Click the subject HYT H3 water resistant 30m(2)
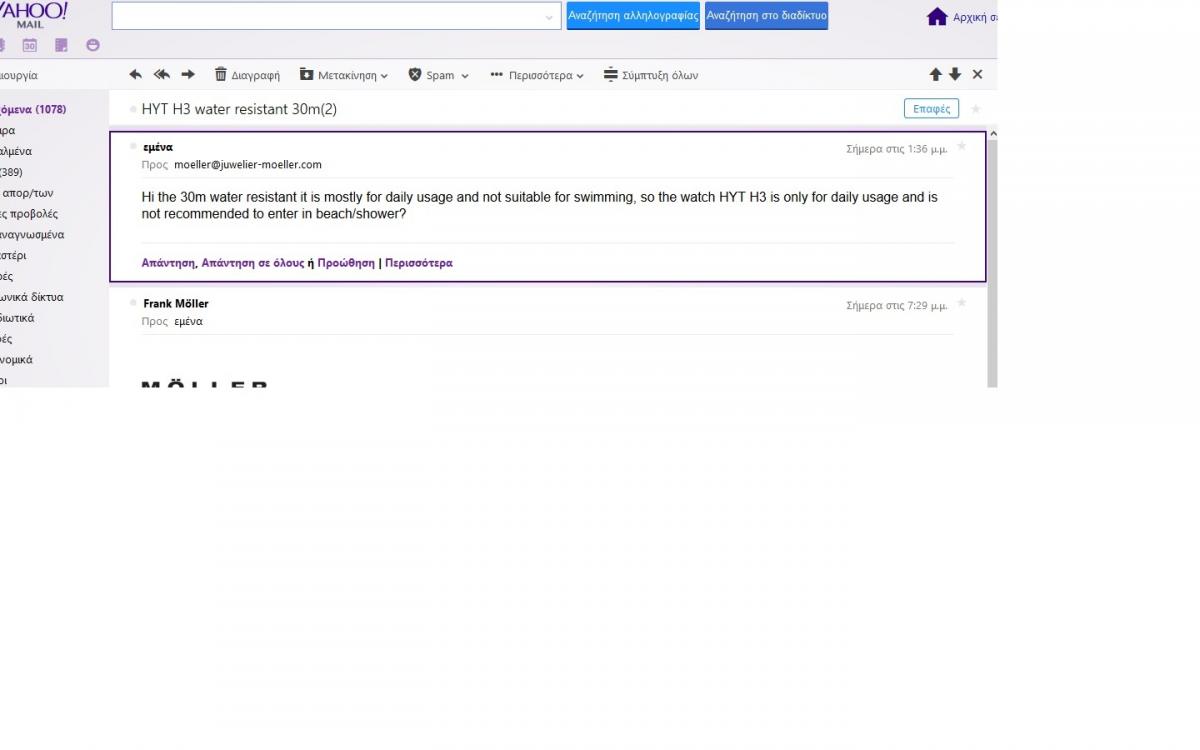 click(239, 109)
